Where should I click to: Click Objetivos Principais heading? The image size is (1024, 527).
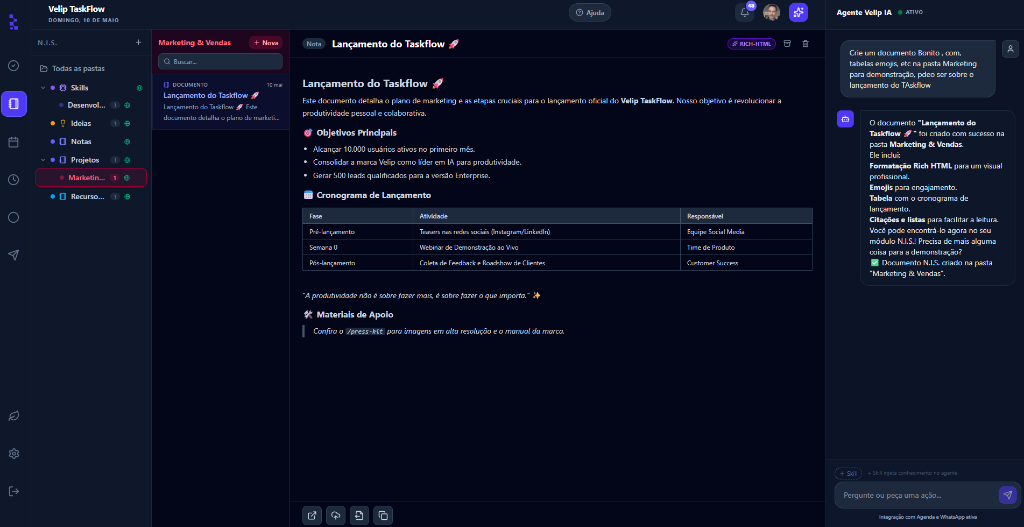point(356,133)
